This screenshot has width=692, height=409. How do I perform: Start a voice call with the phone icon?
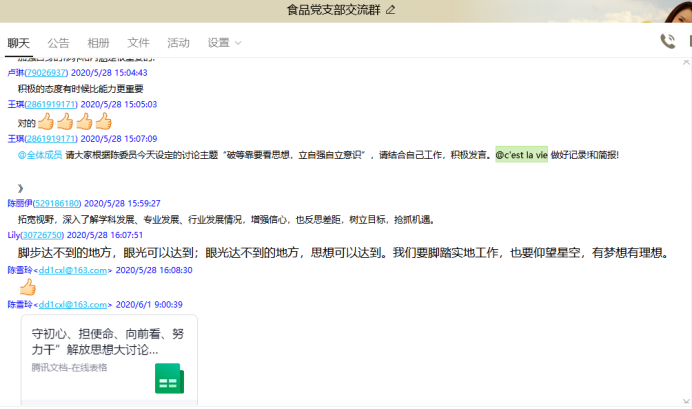pyautogui.click(x=667, y=41)
